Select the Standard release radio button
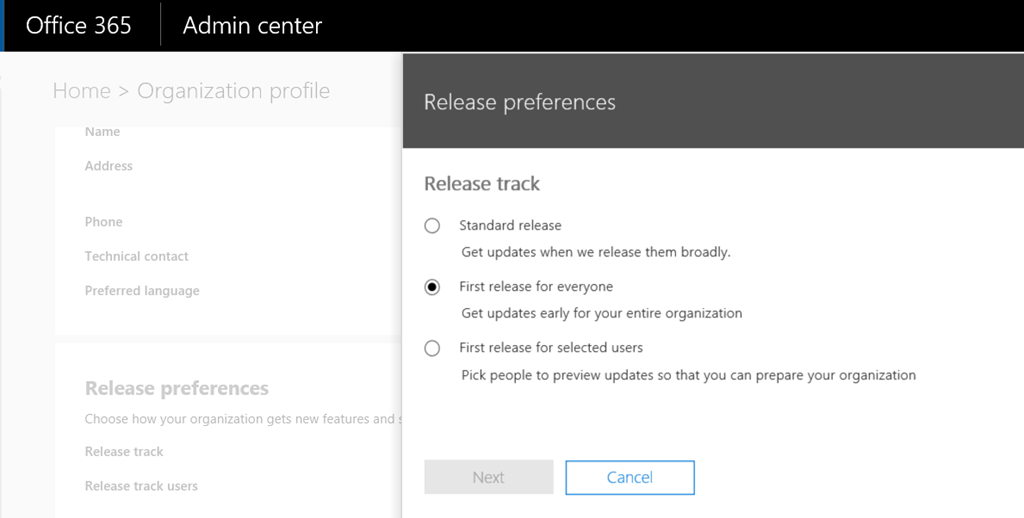This screenshot has height=518, width=1024. click(432, 226)
